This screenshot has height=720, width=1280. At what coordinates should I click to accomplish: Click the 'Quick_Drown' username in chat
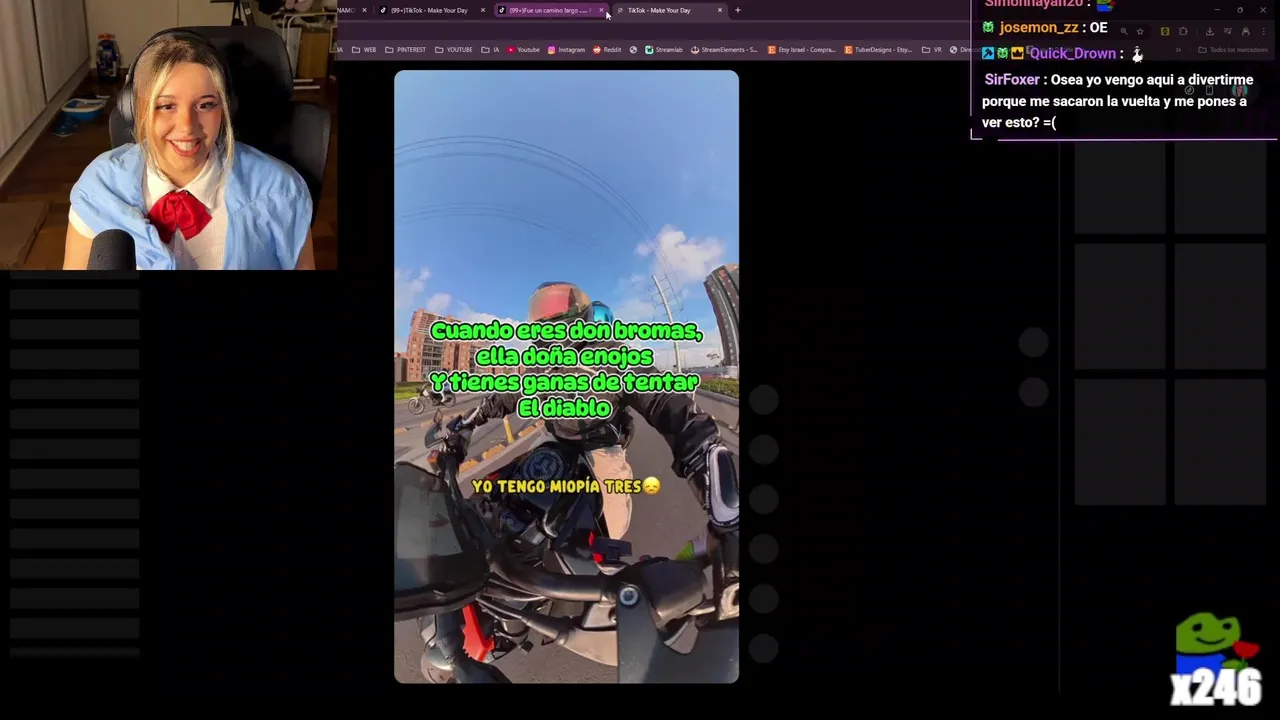tap(1072, 53)
